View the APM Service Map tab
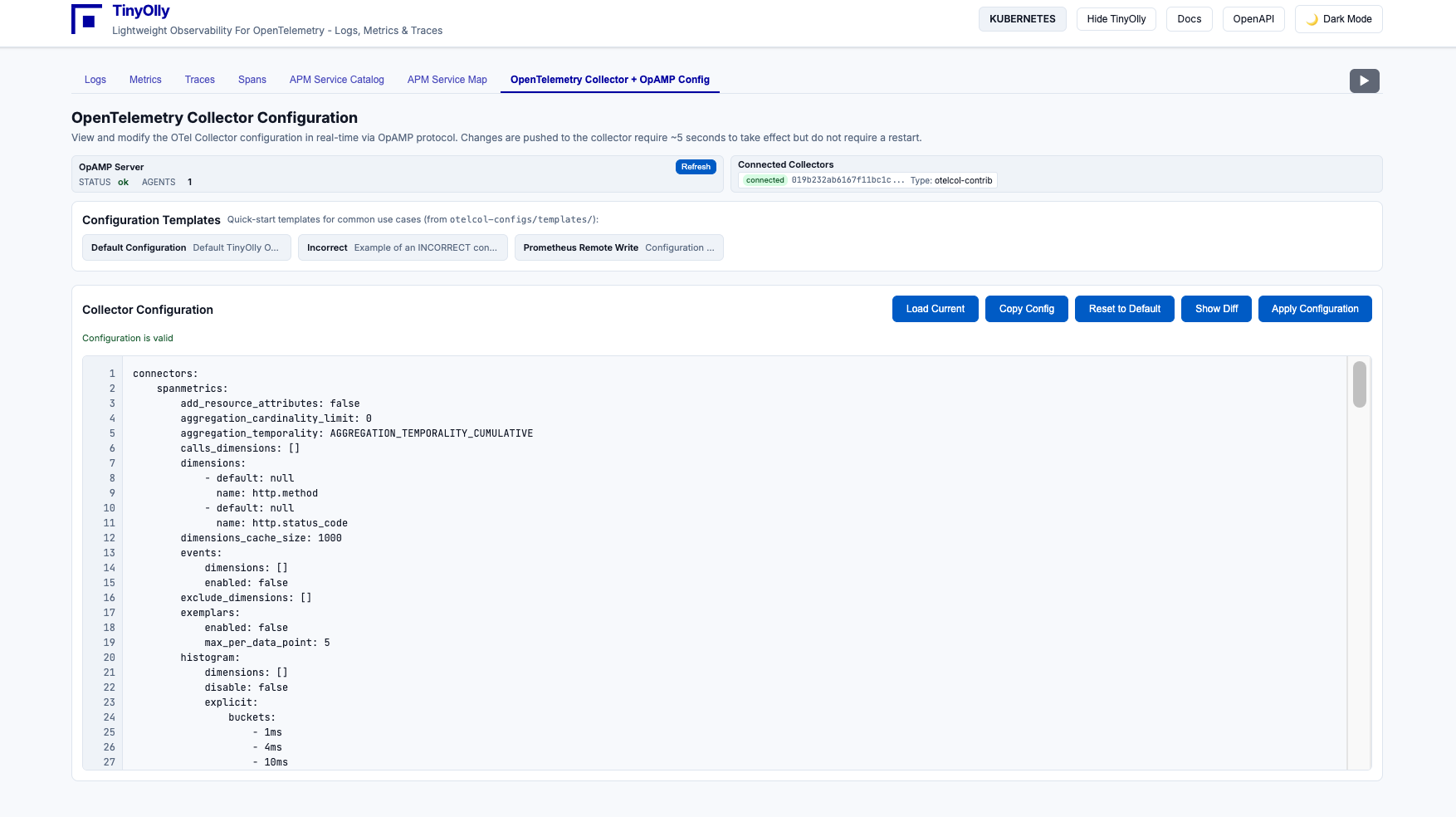This screenshot has height=817, width=1456. [x=447, y=80]
